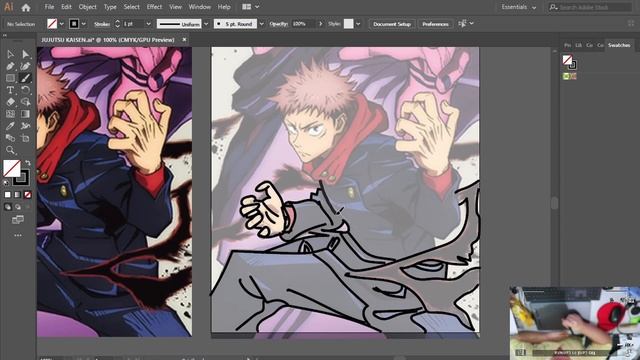The width and height of the screenshot is (640, 360).
Task: Open the stroke color dropdown in control bar
Action: (84, 24)
